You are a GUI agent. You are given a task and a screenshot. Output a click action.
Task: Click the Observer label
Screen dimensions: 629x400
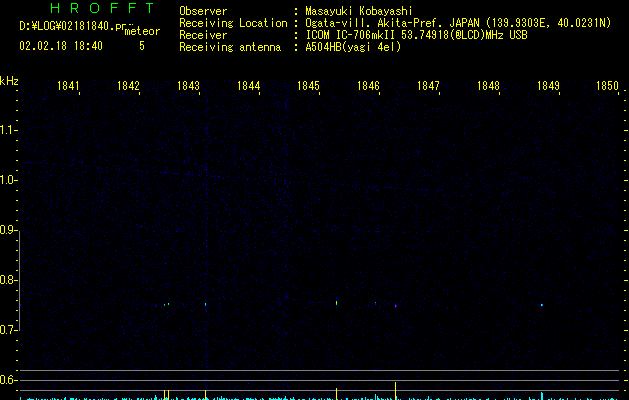pyautogui.click(x=203, y=11)
